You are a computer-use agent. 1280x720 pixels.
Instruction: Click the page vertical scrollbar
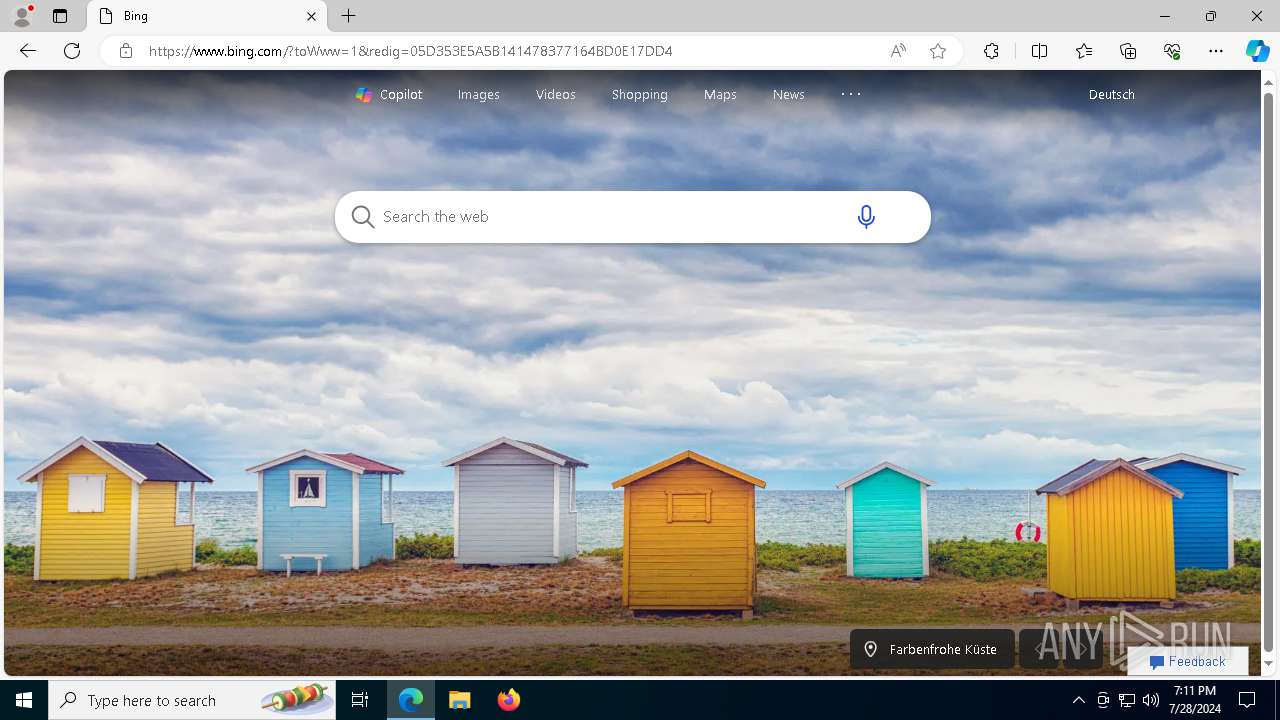1269,371
